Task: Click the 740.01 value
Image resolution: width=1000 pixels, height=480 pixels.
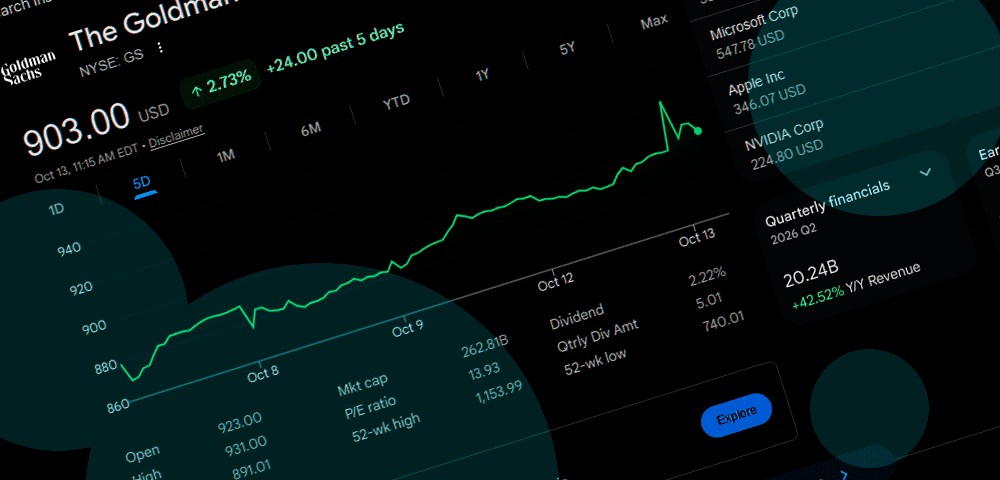Action: coord(723,320)
